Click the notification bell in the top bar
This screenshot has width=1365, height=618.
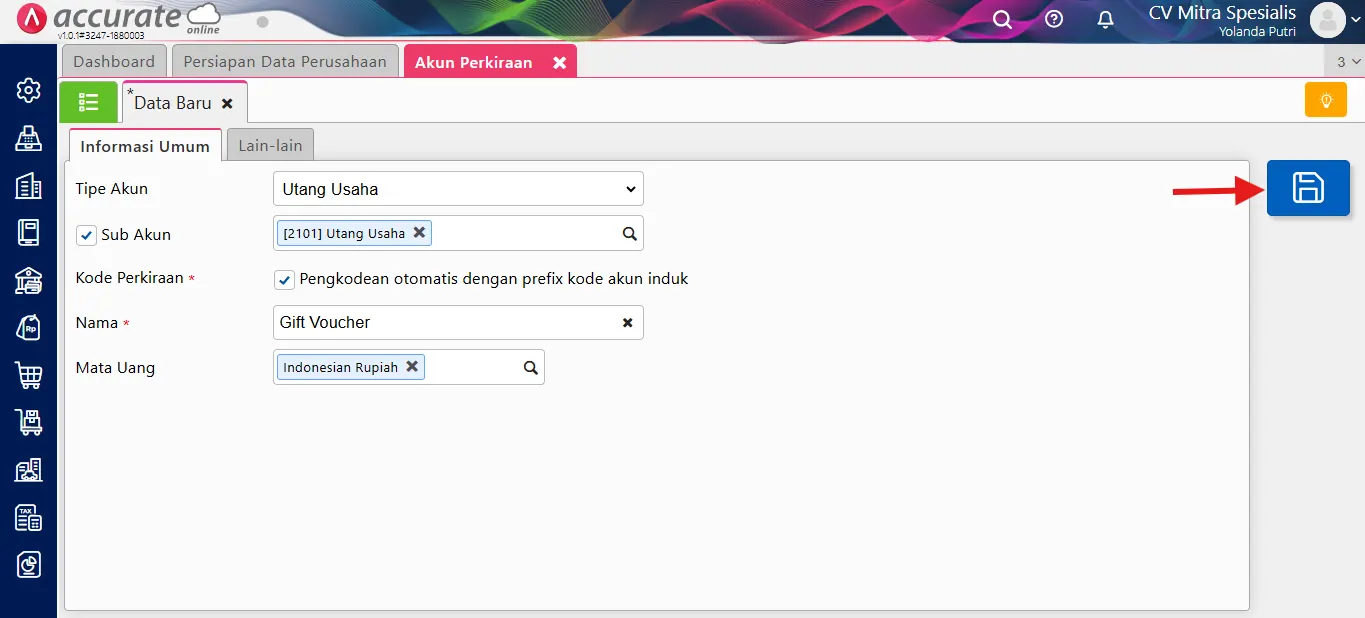tap(1105, 19)
